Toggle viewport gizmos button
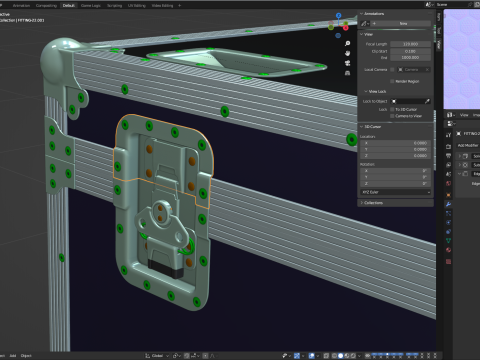480x360 pixels. pyautogui.click(x=297, y=356)
